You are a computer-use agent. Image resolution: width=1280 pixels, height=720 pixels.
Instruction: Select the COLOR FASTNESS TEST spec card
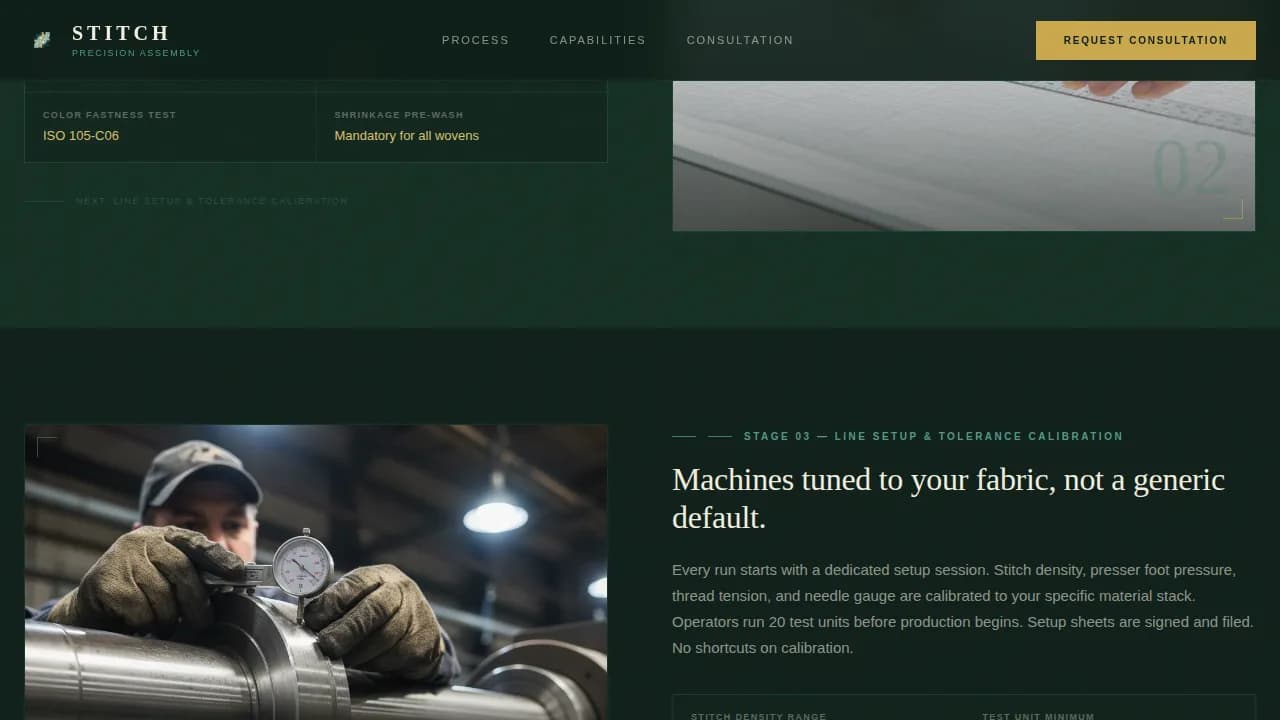169,126
